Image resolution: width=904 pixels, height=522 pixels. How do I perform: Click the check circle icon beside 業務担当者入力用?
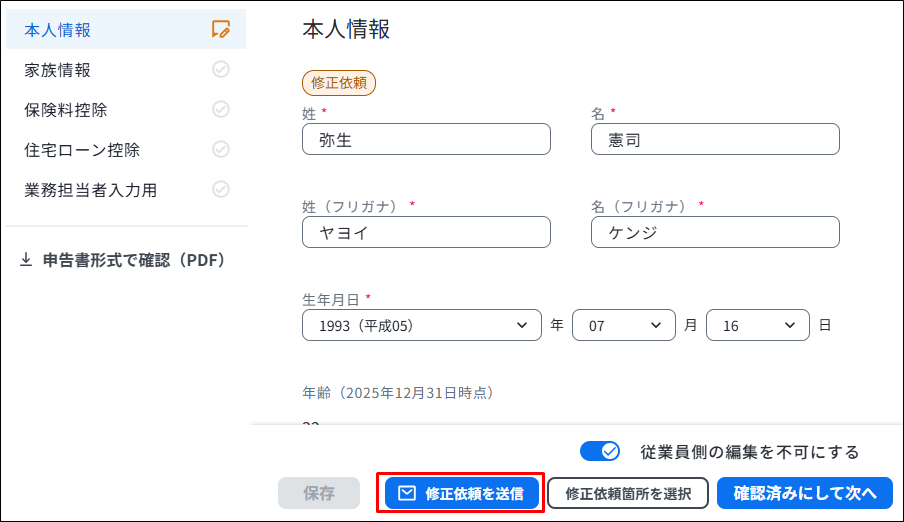[221, 189]
